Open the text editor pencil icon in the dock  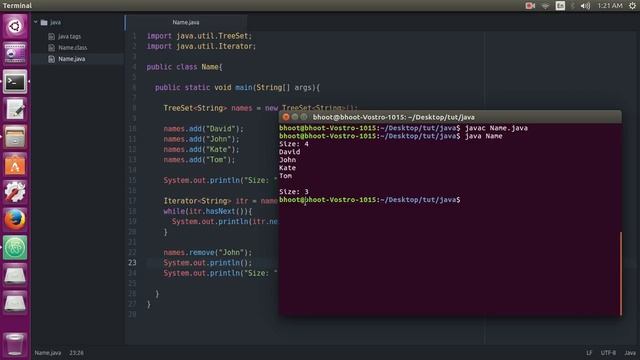15,109
